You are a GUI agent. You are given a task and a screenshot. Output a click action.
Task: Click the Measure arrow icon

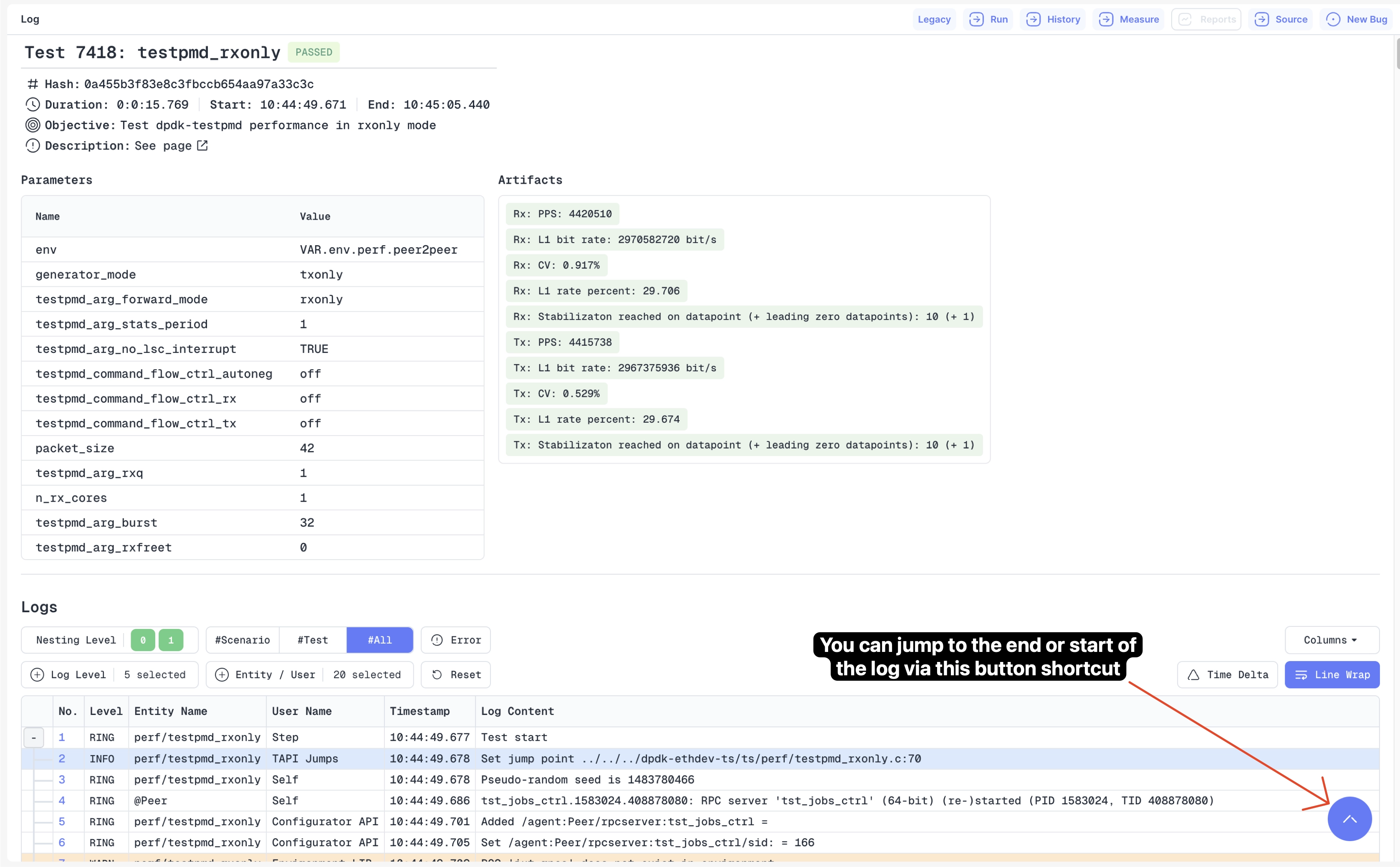coord(1106,20)
